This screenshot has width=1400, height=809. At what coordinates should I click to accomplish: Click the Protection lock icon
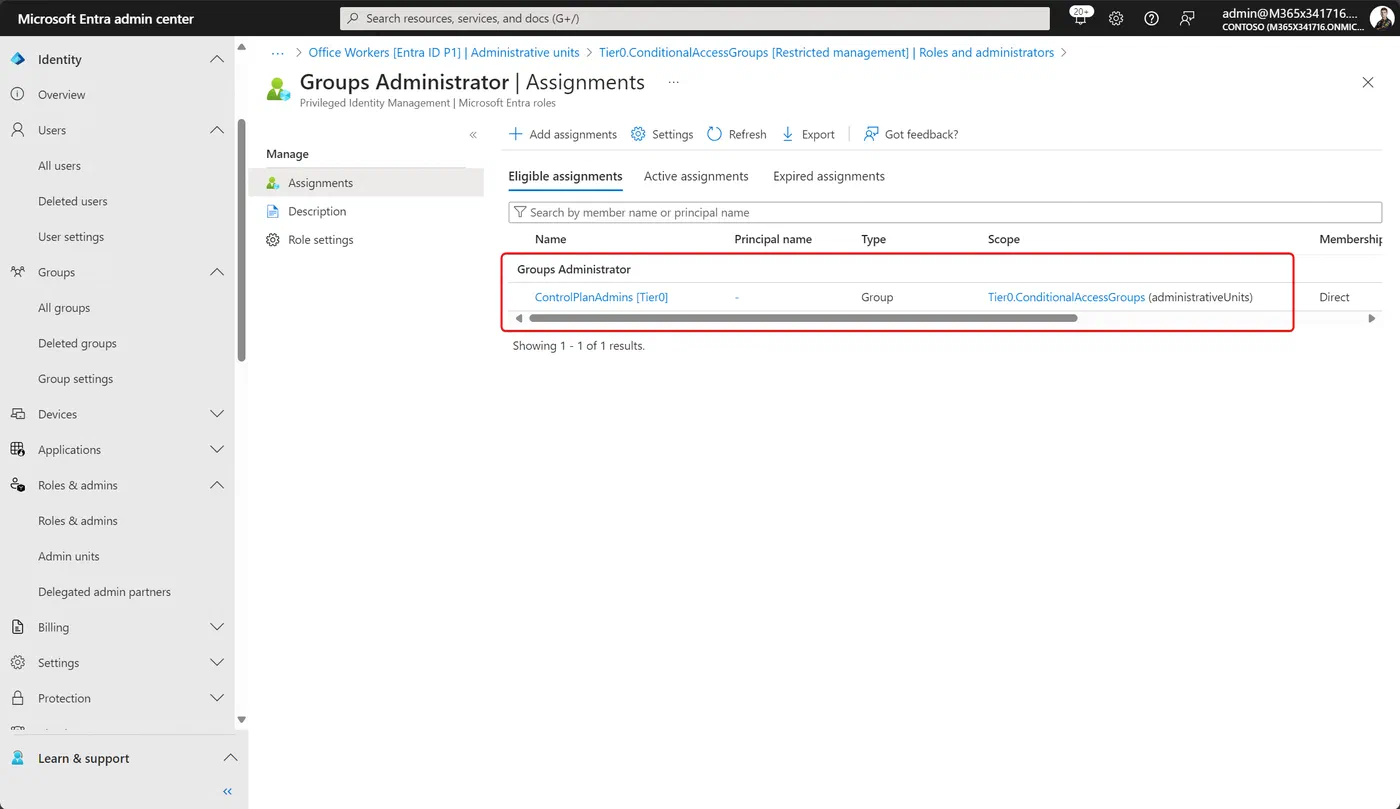(17, 698)
